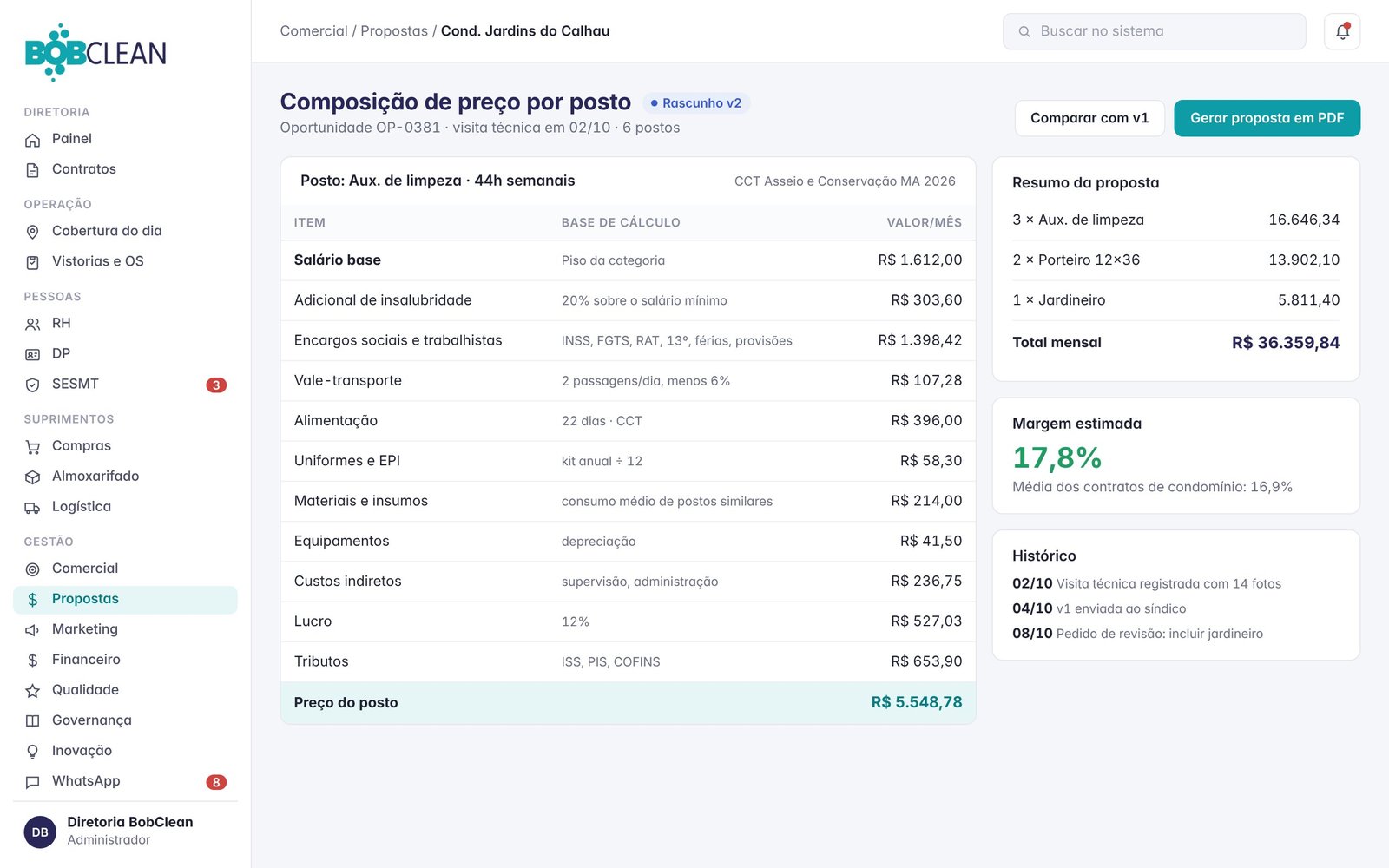Screen dimensions: 1389x868
Task: Click the 2 × Porteiro 12×36 line
Action: coord(1175,260)
